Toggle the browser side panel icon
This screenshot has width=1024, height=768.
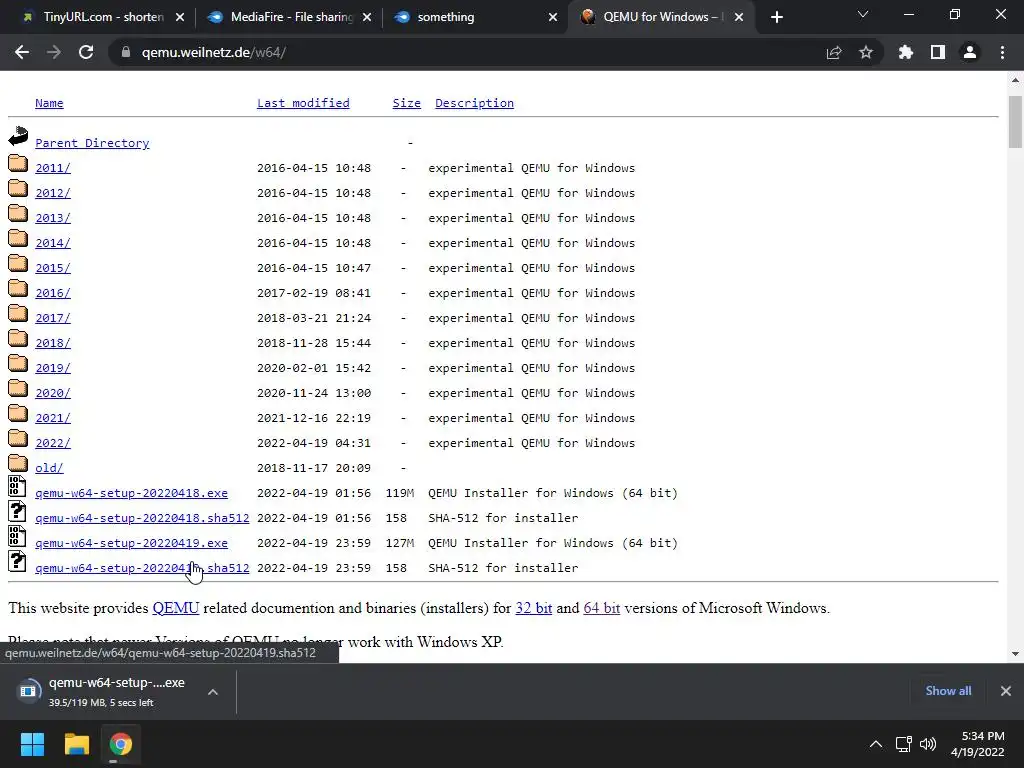point(938,52)
